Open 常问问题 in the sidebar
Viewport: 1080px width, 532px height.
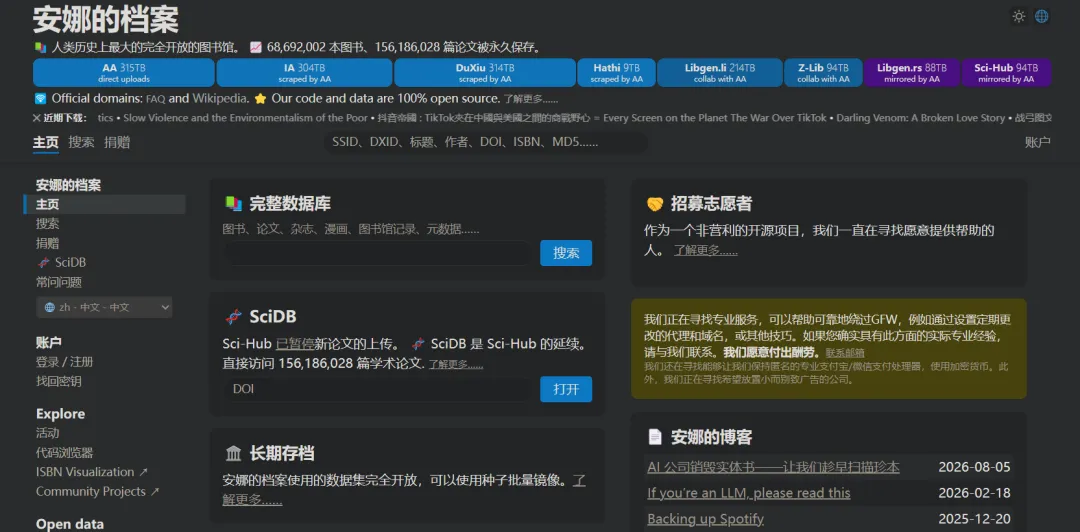point(59,282)
